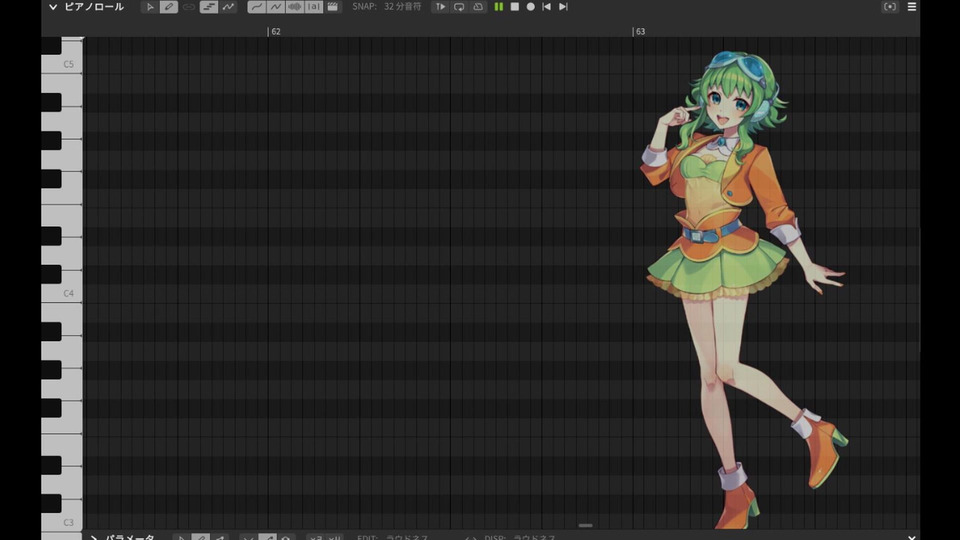Image resolution: width=960 pixels, height=540 pixels.
Task: Click the lyric input icon
Action: tap(314, 7)
